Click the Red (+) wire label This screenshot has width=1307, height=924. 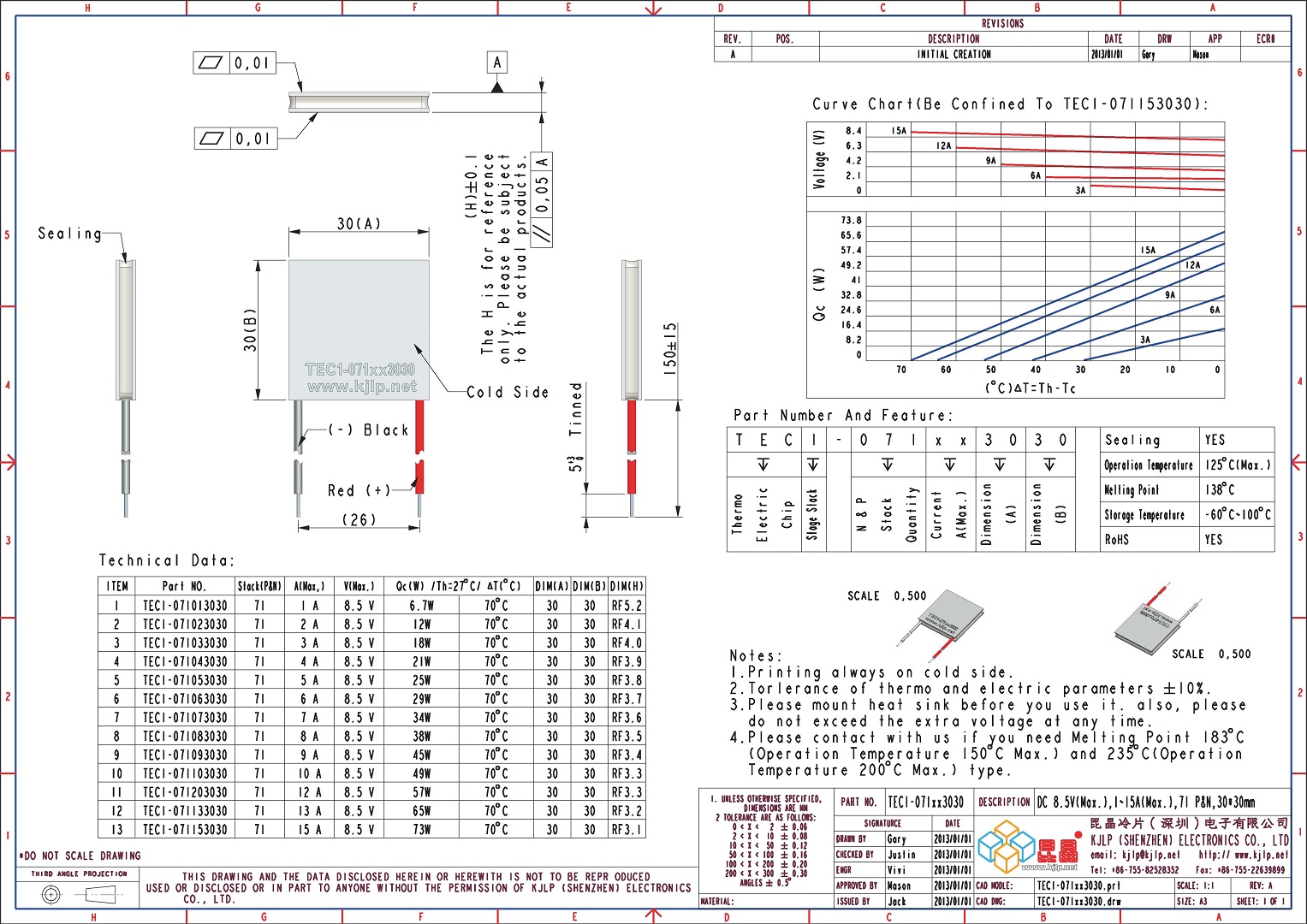pos(359,490)
